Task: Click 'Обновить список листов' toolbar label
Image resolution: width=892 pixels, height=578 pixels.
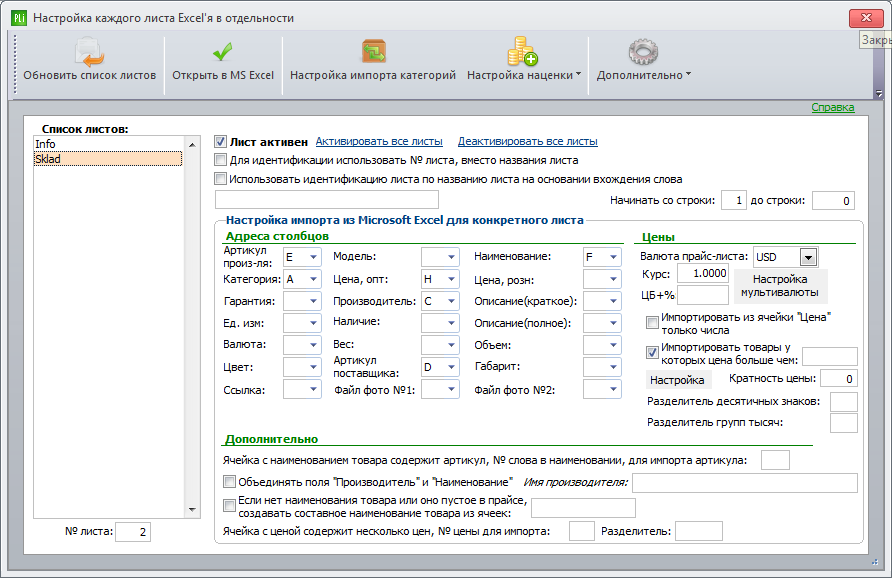Action: [x=89, y=75]
